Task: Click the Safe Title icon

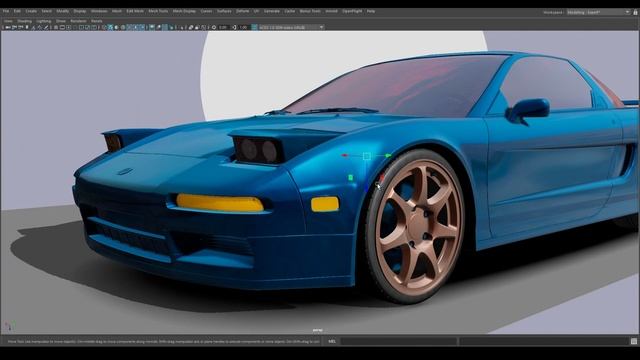Action: click(x=94, y=27)
